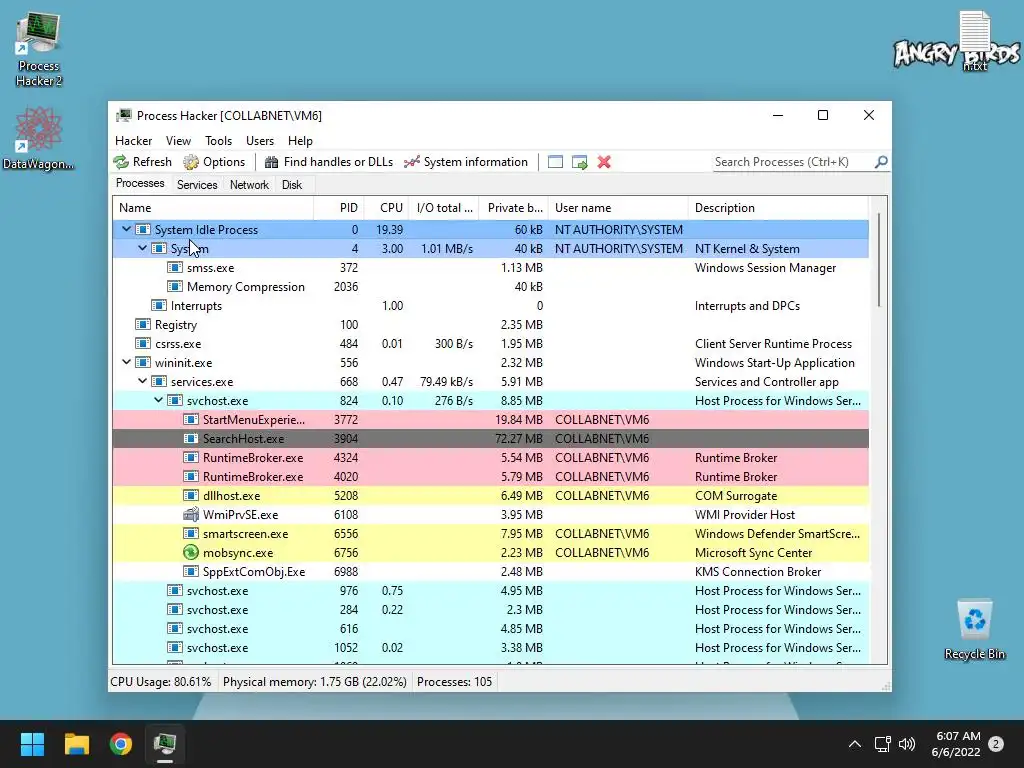Open the Users menu
Viewport: 1024px width, 768px height.
coord(260,140)
